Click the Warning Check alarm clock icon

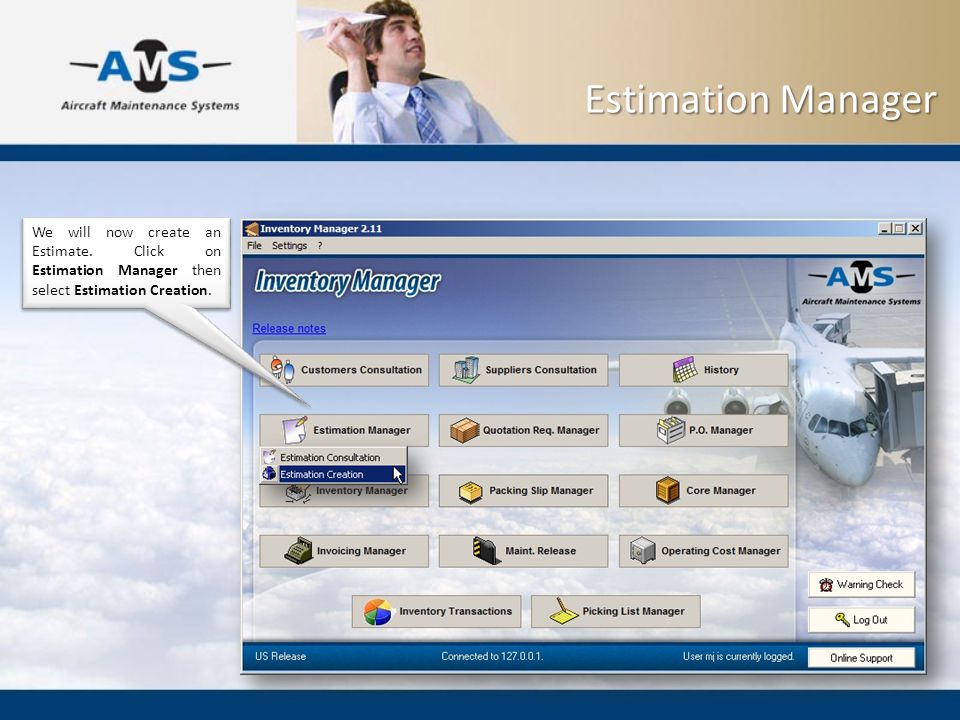[826, 585]
